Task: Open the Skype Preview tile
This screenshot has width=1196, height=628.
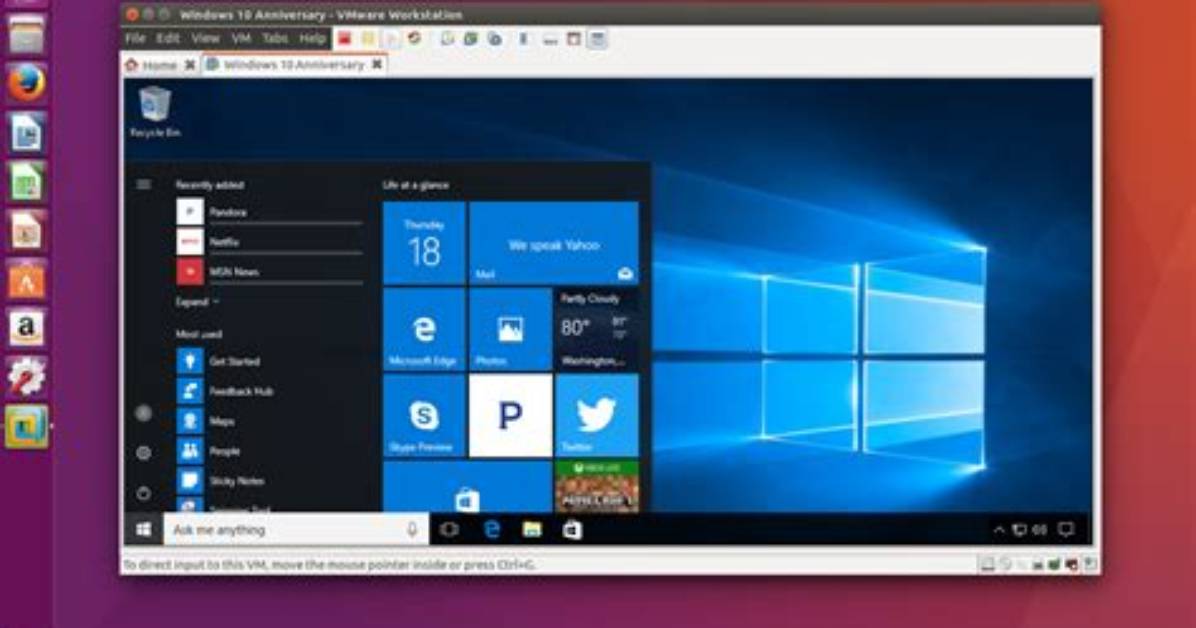Action: point(424,416)
